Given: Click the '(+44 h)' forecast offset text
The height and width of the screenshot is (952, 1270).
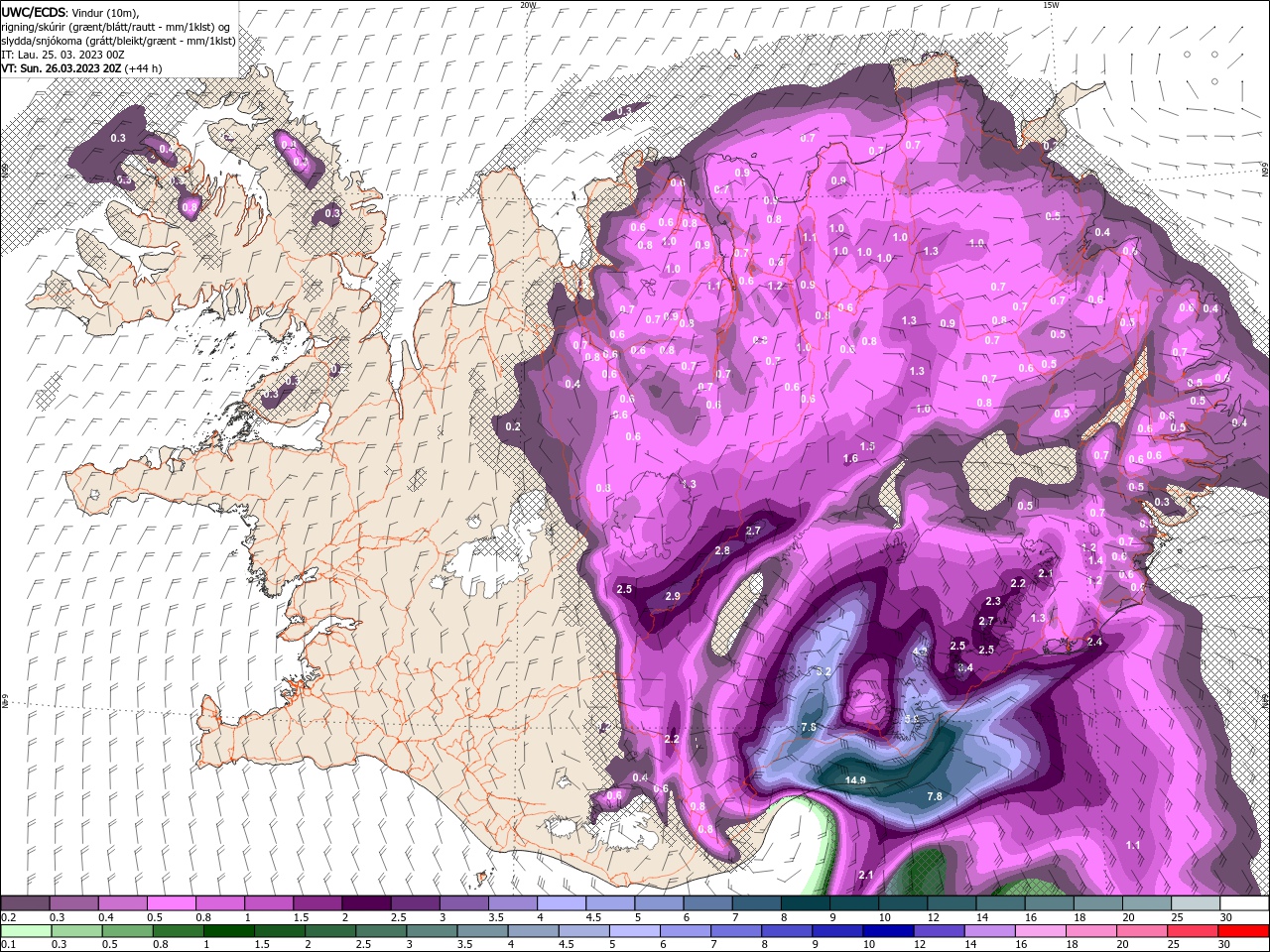Looking at the screenshot, I should [144, 67].
